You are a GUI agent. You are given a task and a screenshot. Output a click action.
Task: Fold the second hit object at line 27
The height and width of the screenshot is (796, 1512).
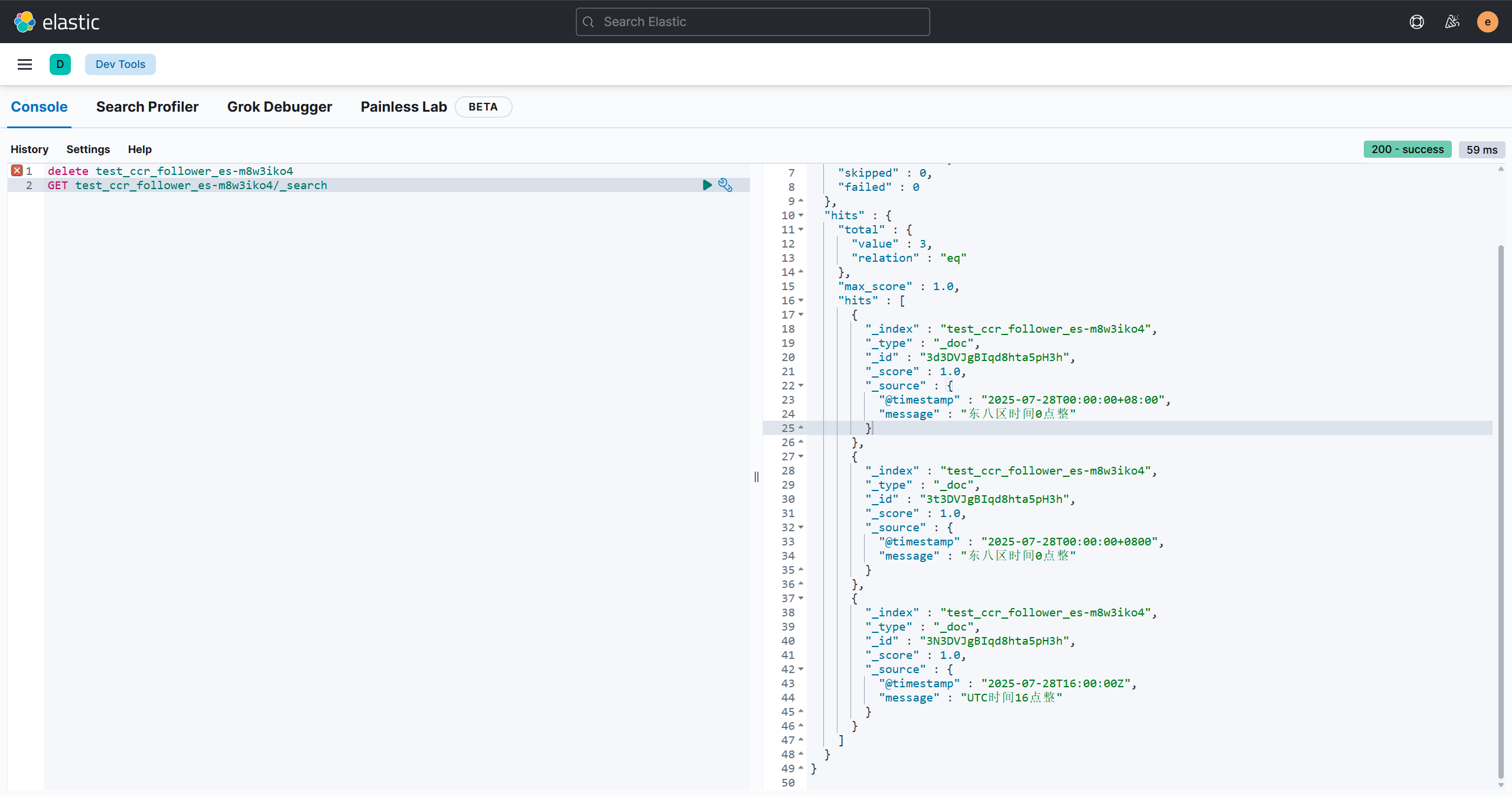click(801, 456)
